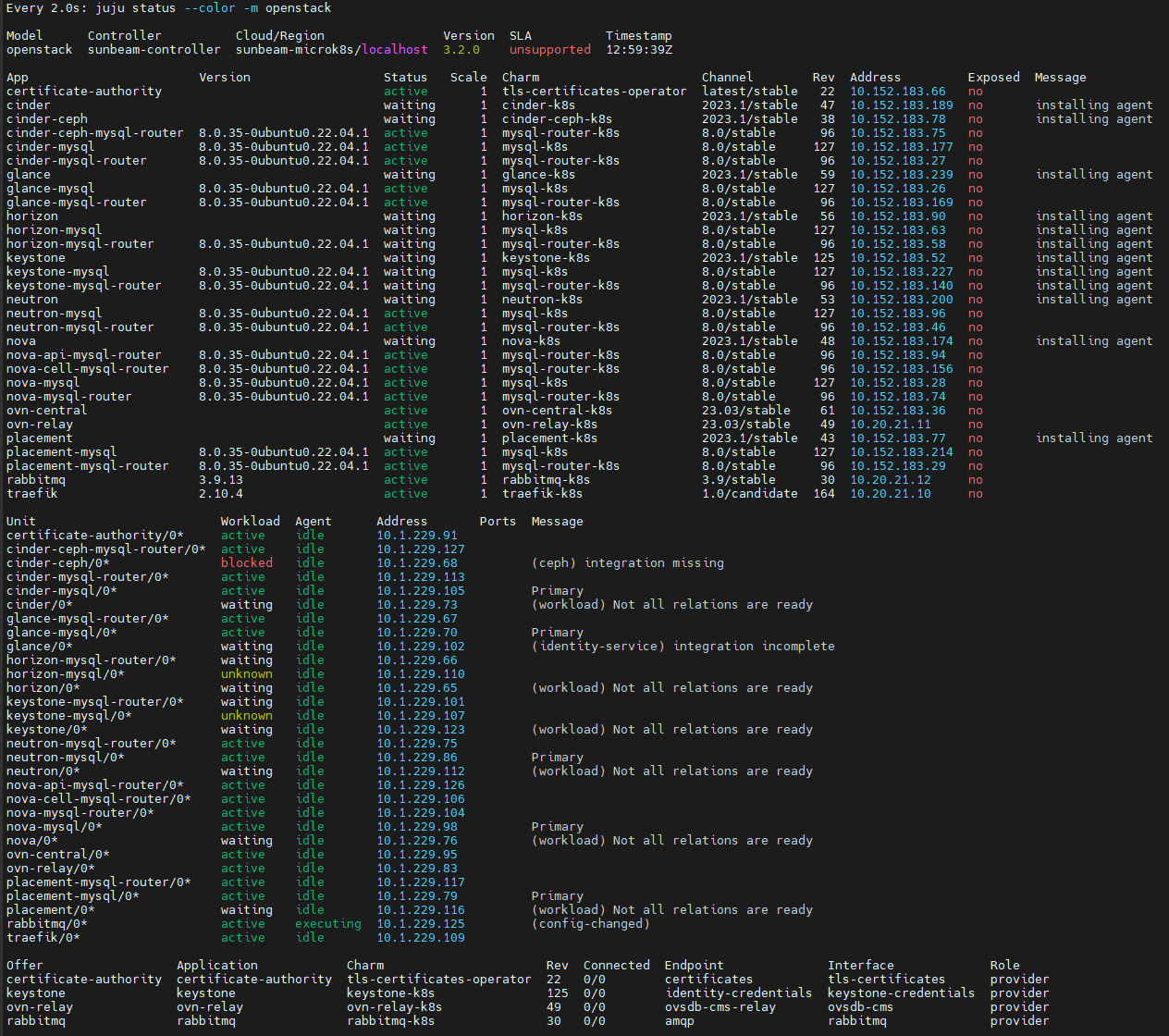This screenshot has width=1169, height=1036.
Task: Click the "Exposed" column header
Action: [x=993, y=78]
